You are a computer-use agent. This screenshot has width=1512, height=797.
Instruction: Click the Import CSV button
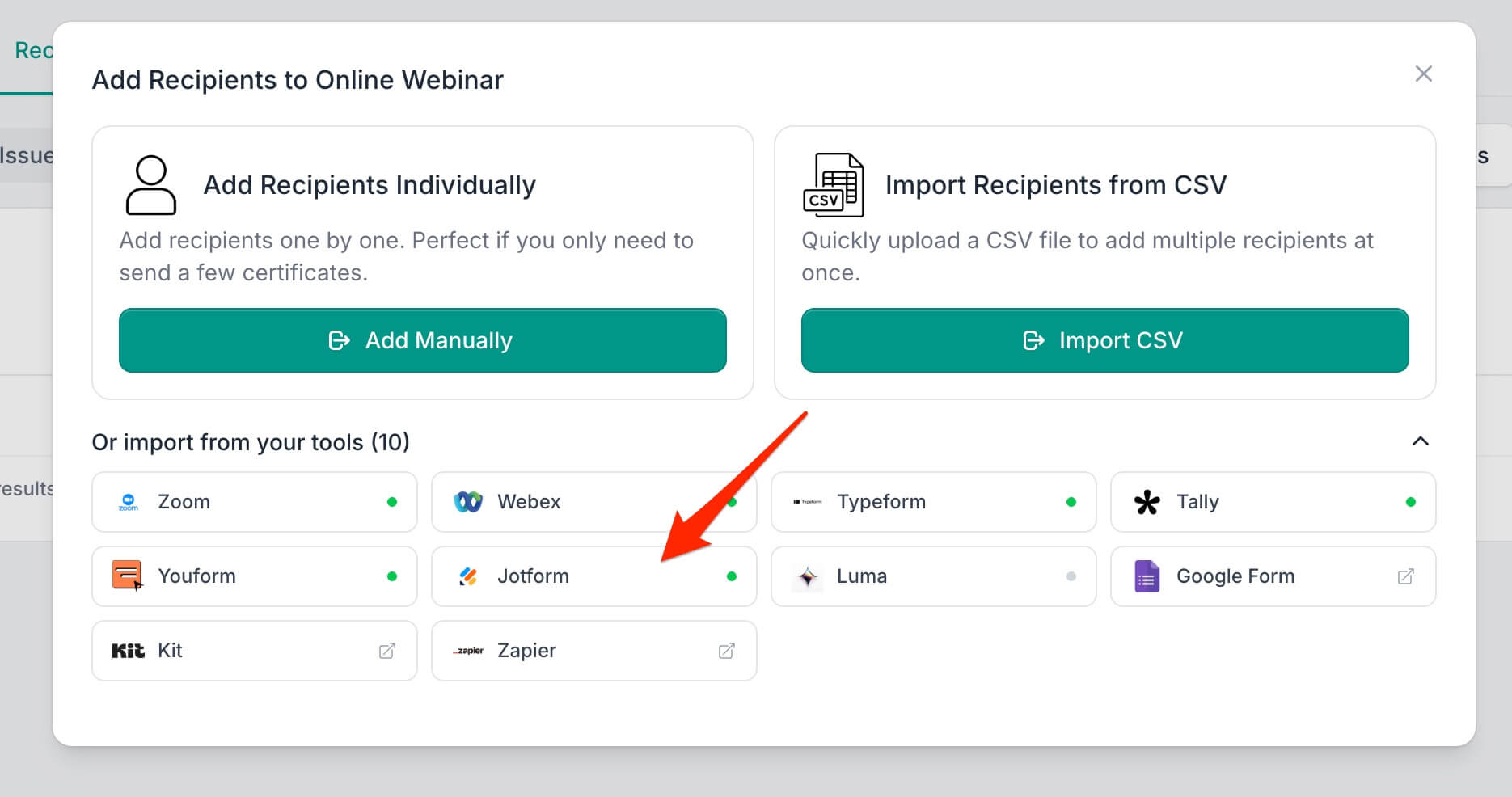(x=1105, y=340)
